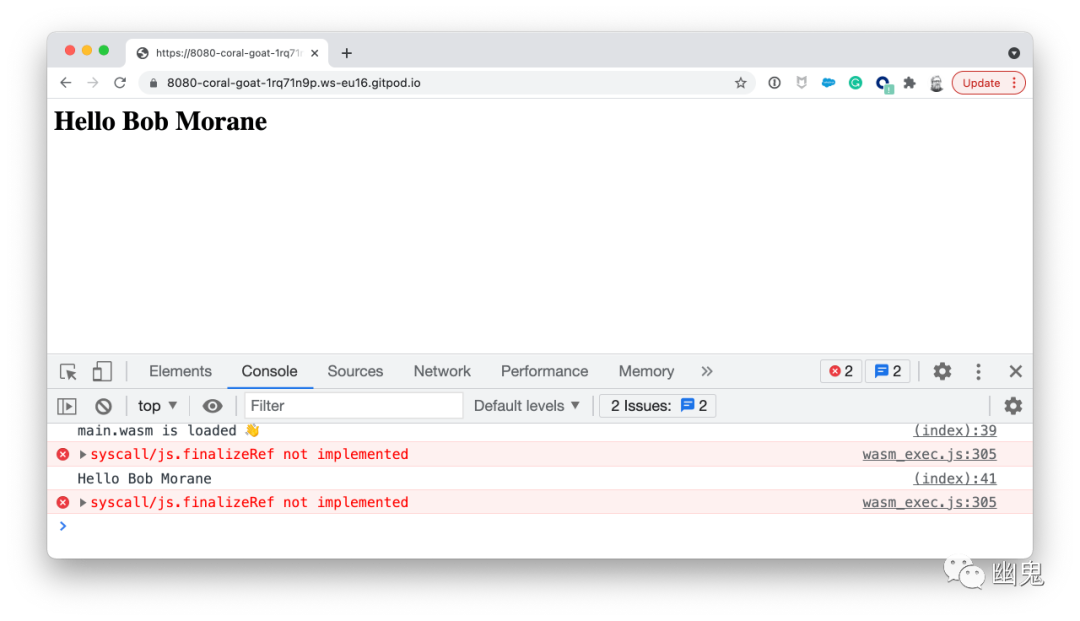This screenshot has height=621, width=1080.
Task: Switch to the Sources tab
Action: coord(355,371)
